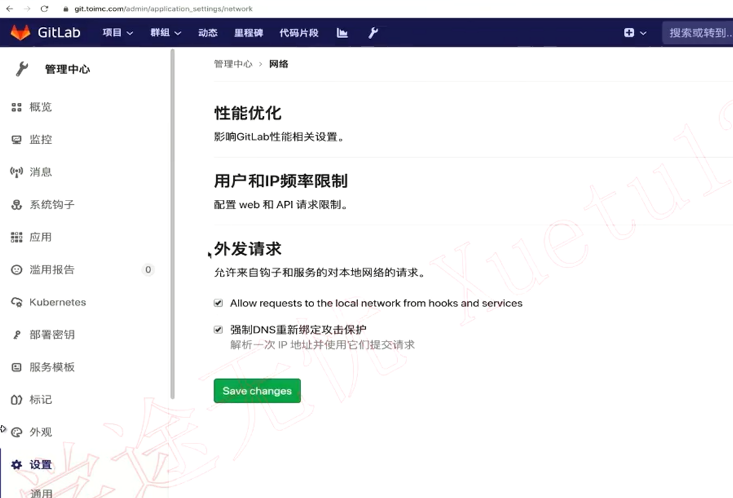Click the Kubernetes cloud icon

tap(16, 302)
